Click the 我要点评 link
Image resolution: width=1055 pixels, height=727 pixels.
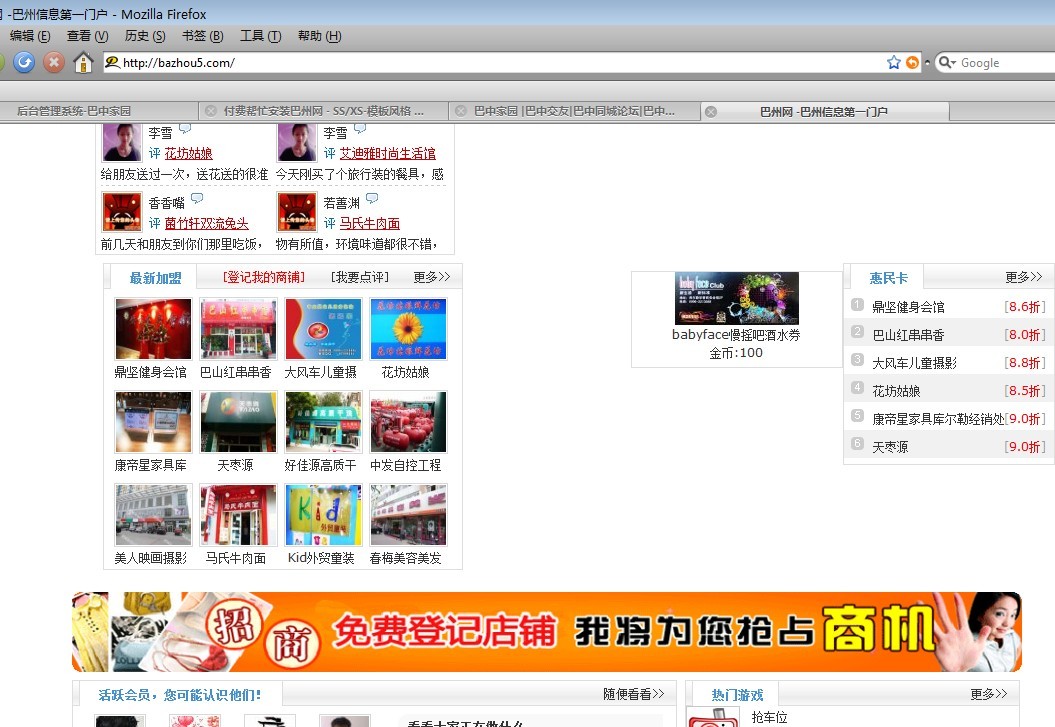360,277
